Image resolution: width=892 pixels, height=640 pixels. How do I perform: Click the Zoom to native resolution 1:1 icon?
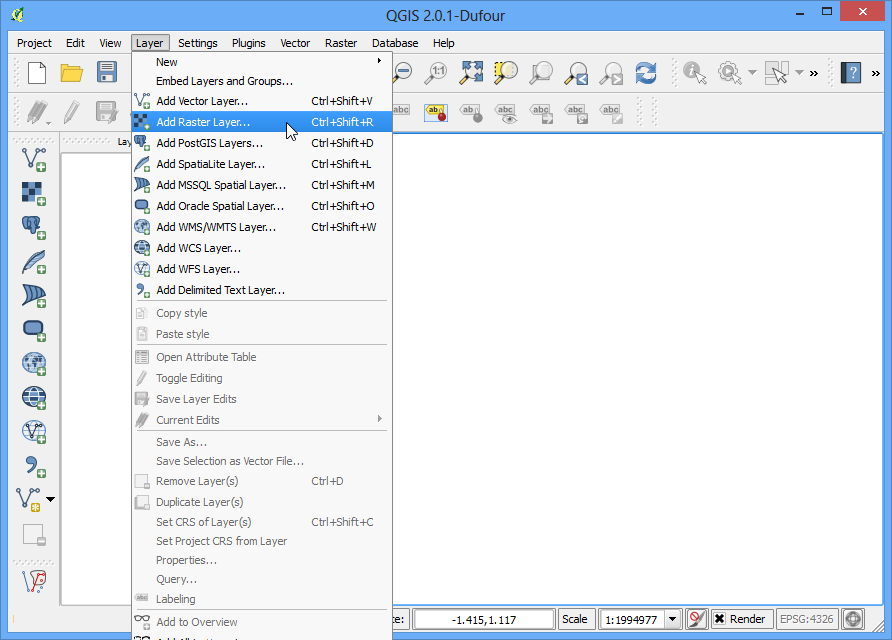pyautogui.click(x=436, y=73)
